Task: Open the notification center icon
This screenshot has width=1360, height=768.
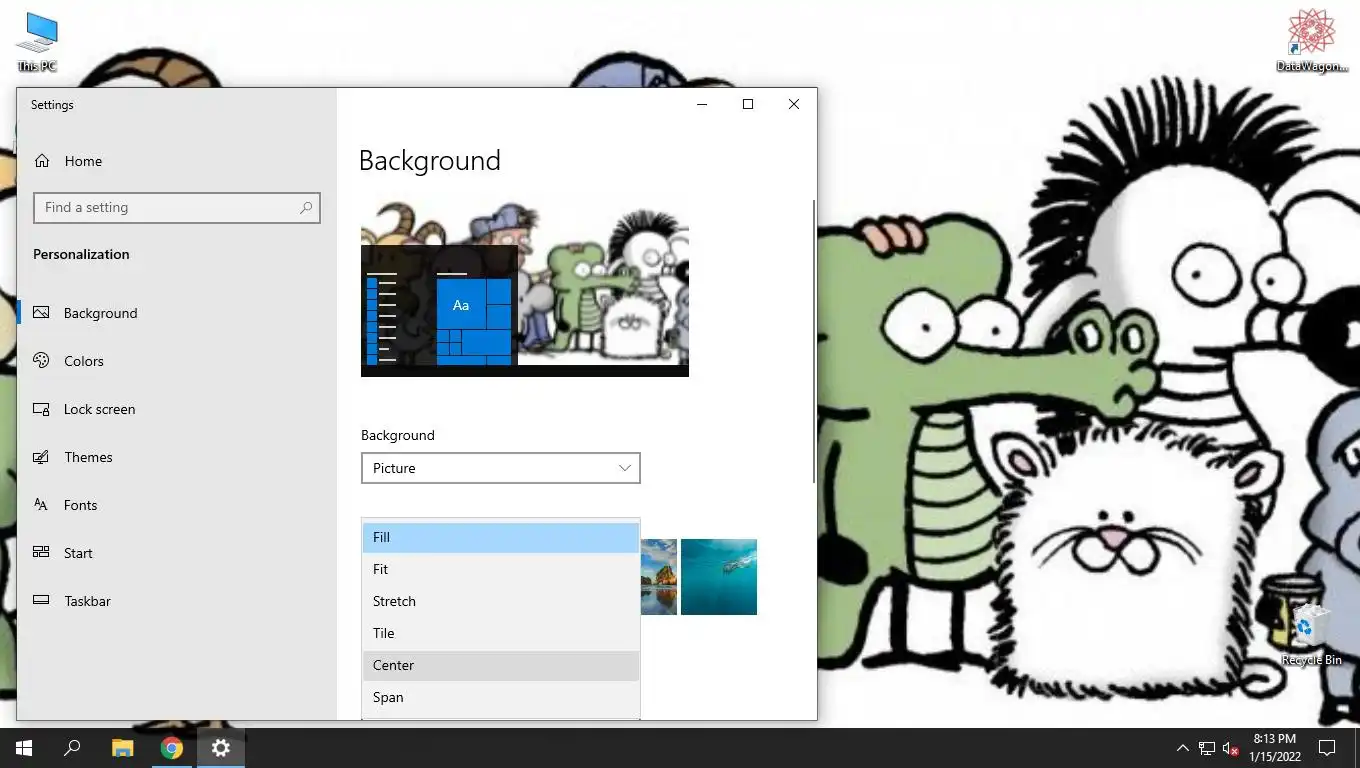Action: click(x=1327, y=748)
